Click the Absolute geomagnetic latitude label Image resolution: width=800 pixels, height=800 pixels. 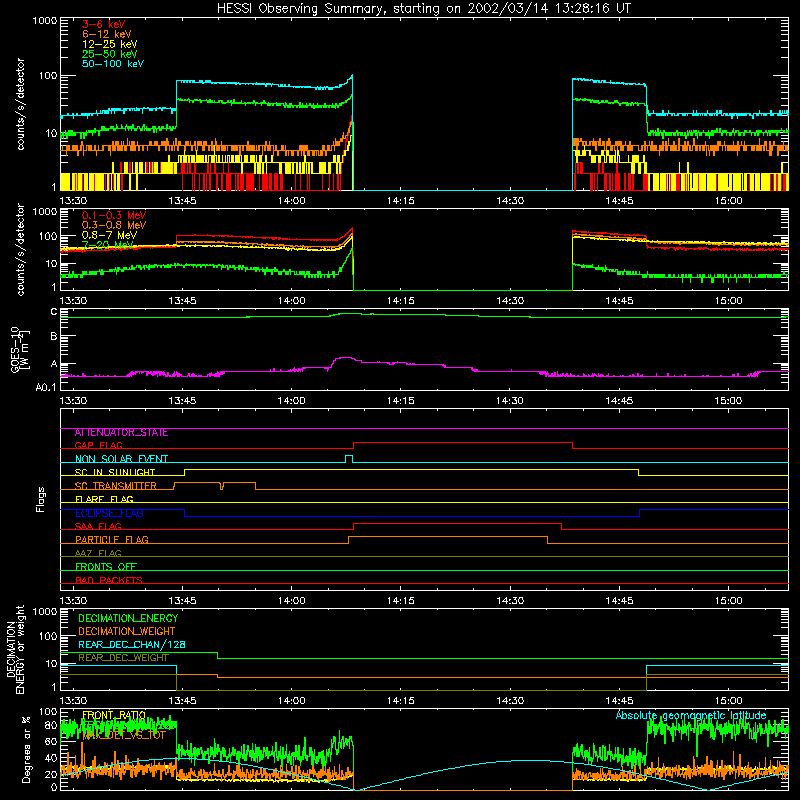[x=691, y=715]
